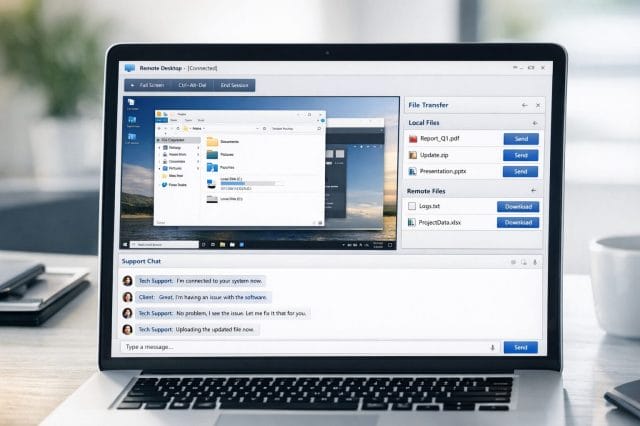Click back arrow in remote Explorer
Viewport: 640px width, 426px height.
click(x=159, y=129)
